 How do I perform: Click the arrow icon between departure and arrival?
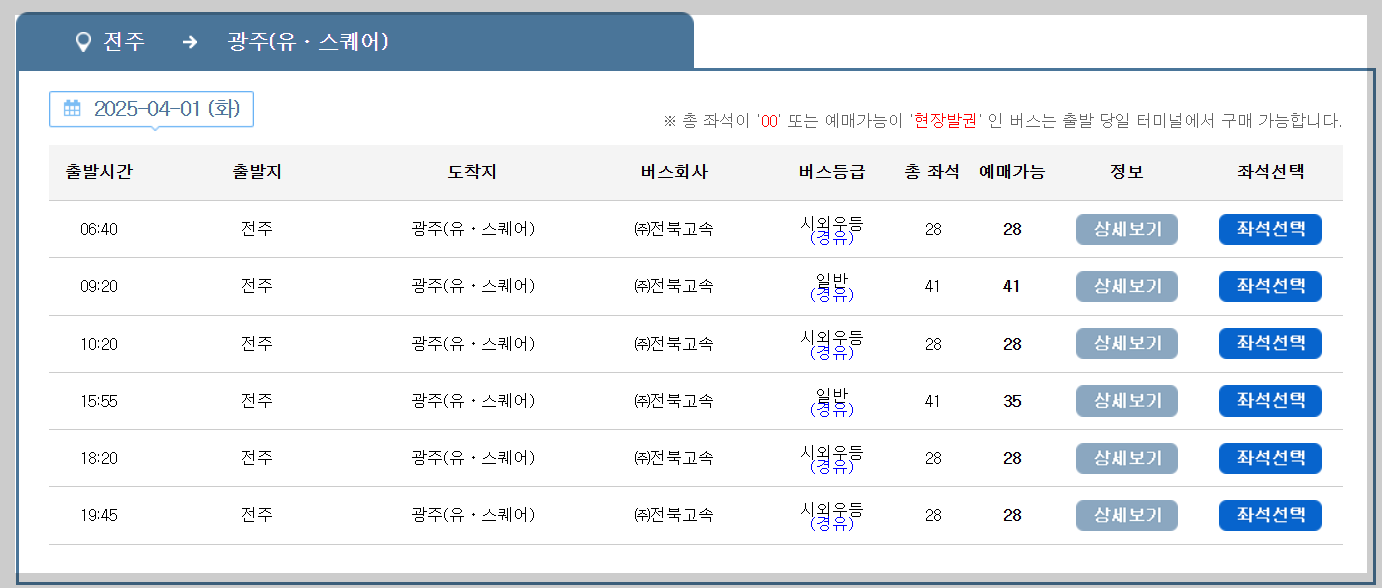click(x=190, y=42)
